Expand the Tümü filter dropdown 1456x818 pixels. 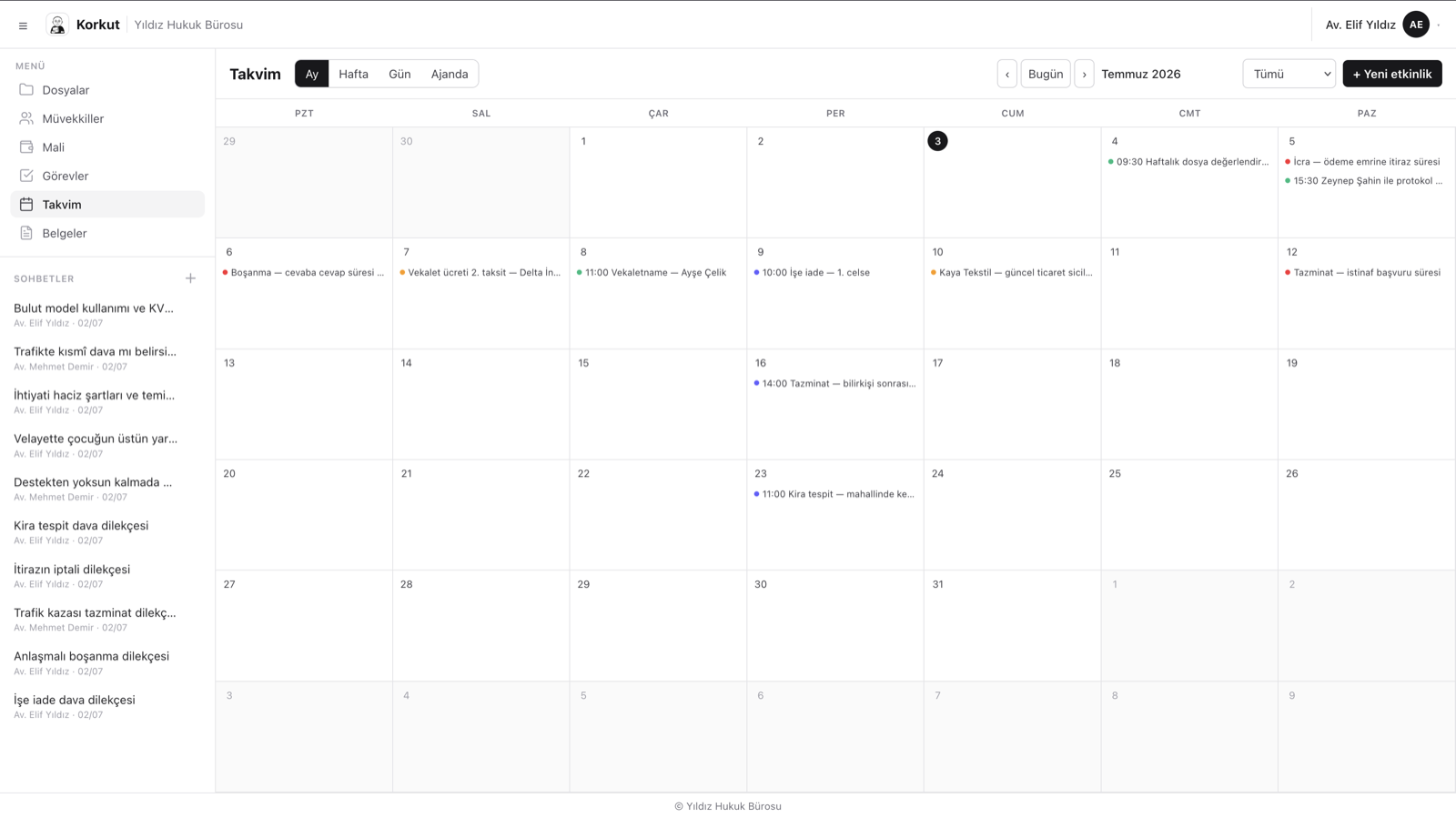point(1289,74)
